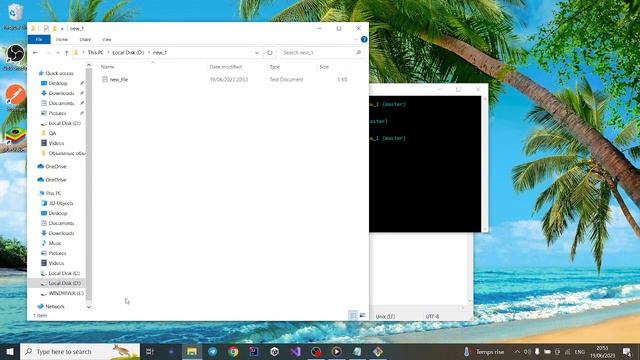Sort files by the Type column
Viewport: 640px width, 360px height.
click(275, 67)
